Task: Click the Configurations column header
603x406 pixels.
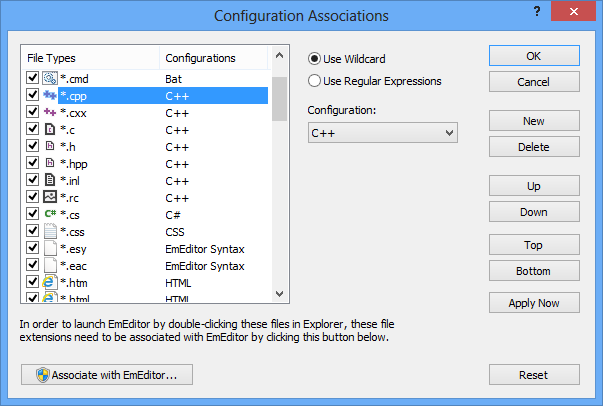Action: pyautogui.click(x=213, y=58)
